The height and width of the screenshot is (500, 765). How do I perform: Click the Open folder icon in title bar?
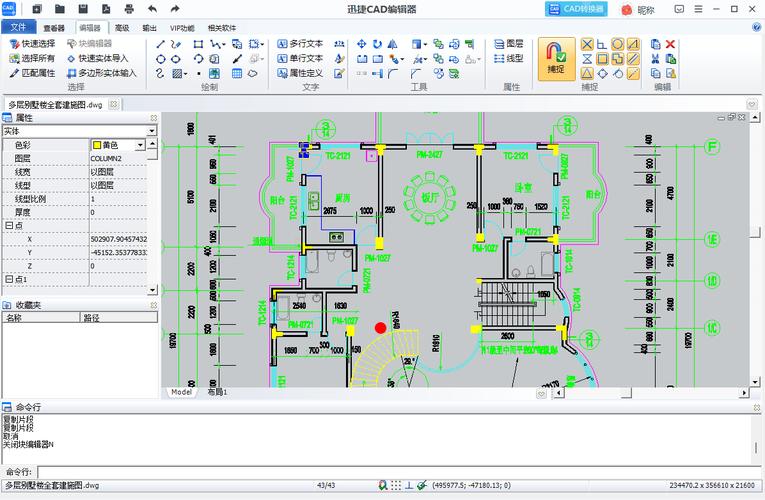click(60, 9)
